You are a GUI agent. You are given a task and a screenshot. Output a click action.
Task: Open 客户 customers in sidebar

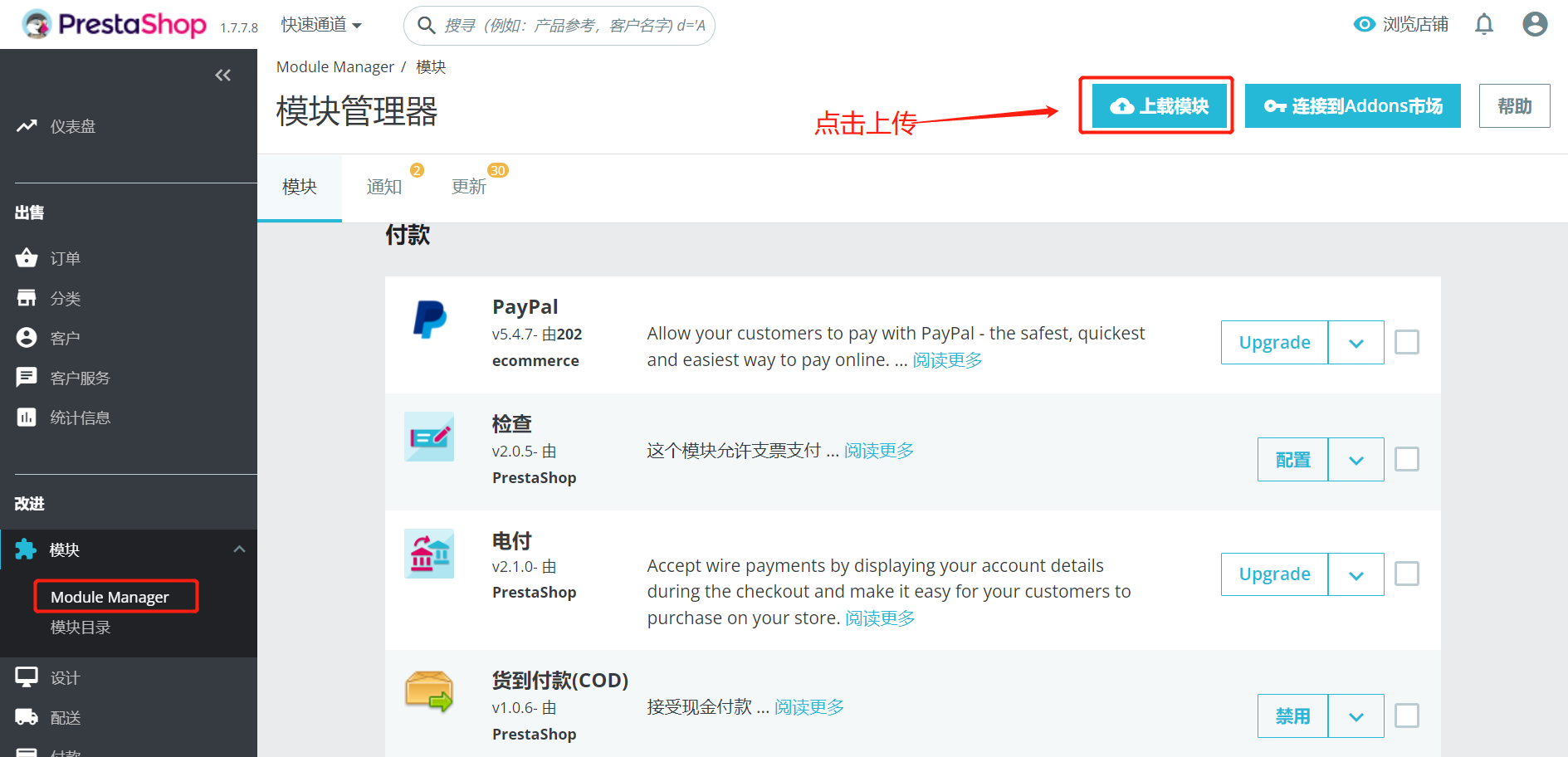click(x=48, y=338)
